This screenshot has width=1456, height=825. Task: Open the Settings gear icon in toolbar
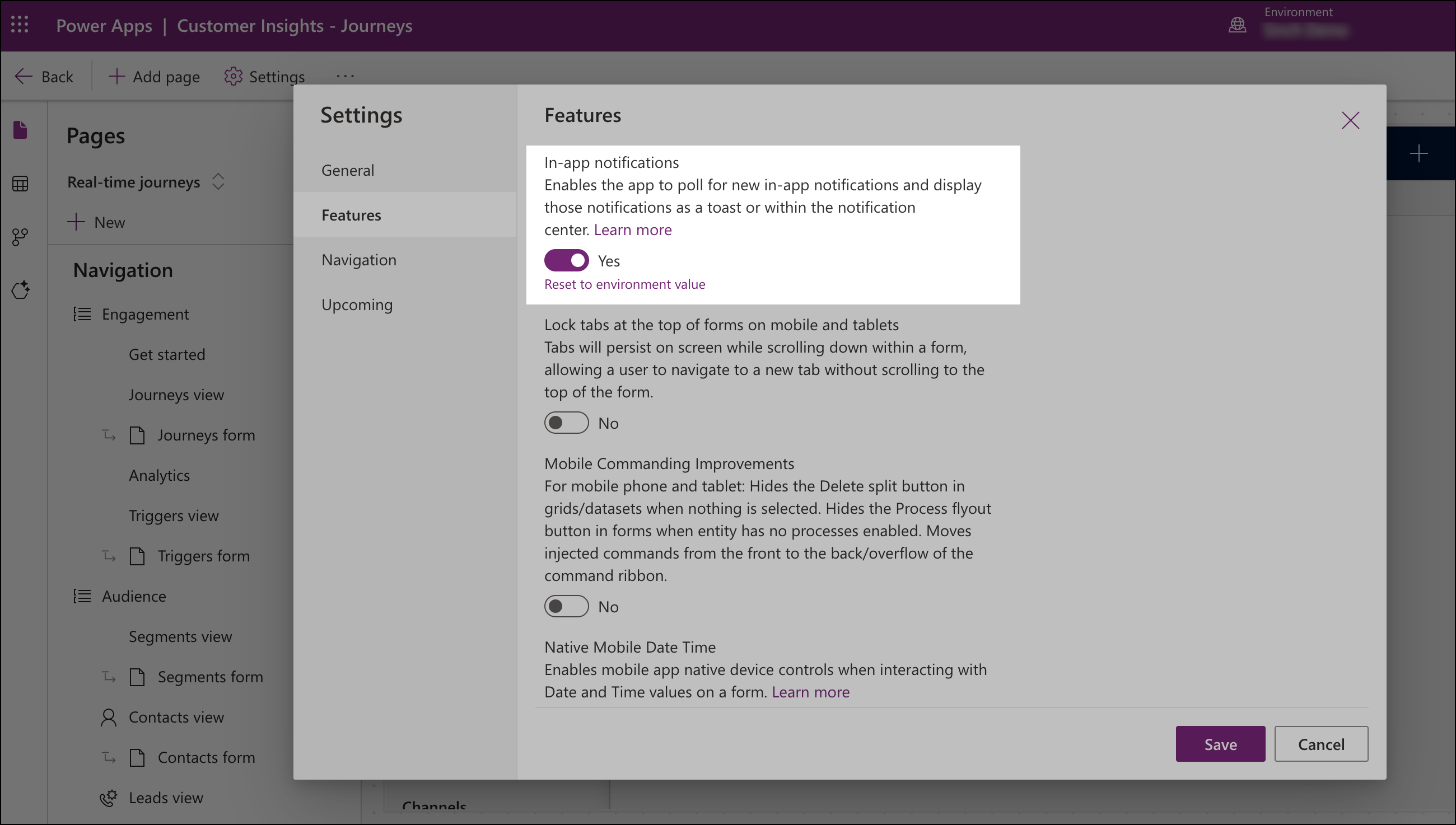(233, 77)
